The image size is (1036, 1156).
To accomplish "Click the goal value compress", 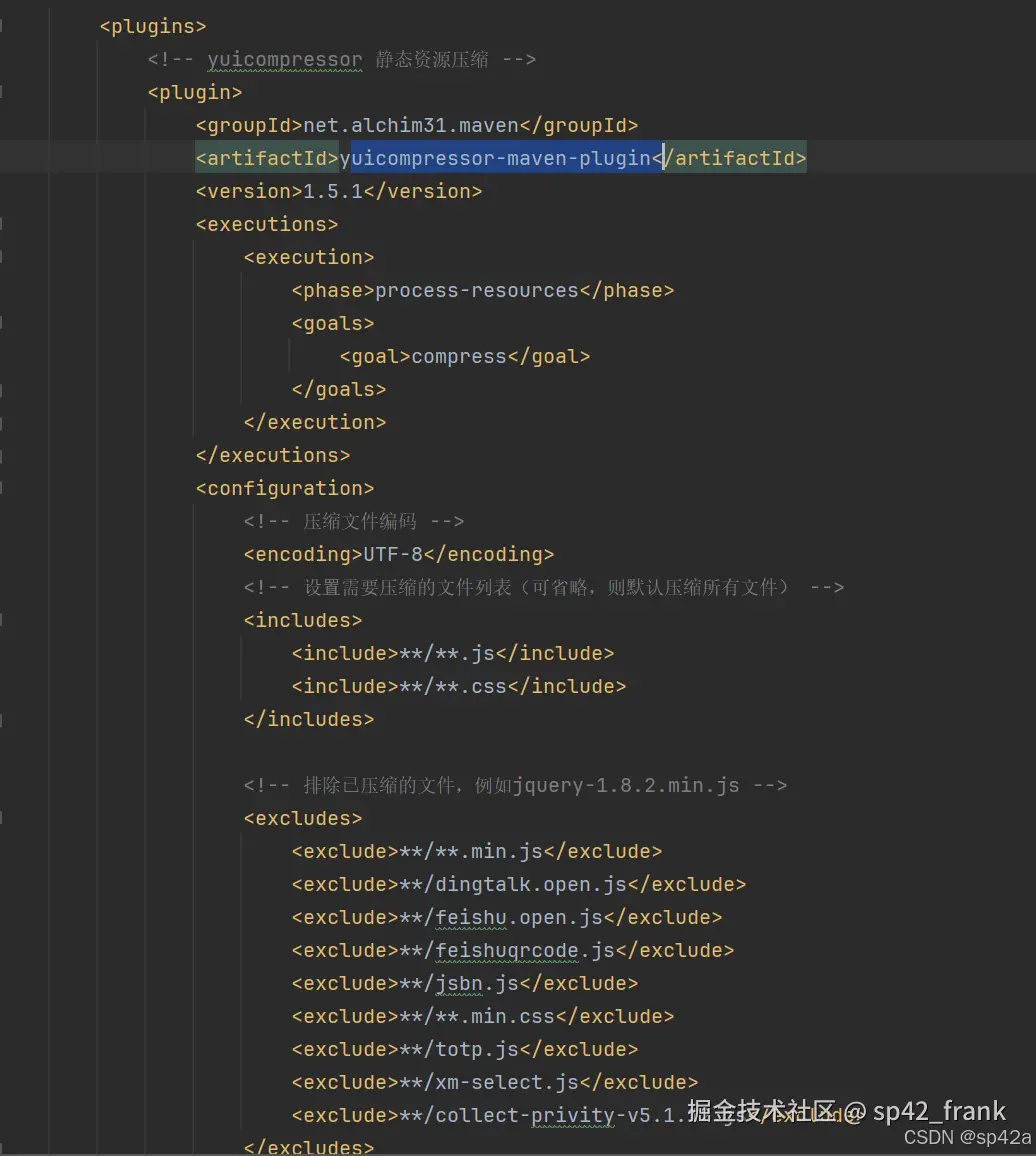I will [x=459, y=357].
